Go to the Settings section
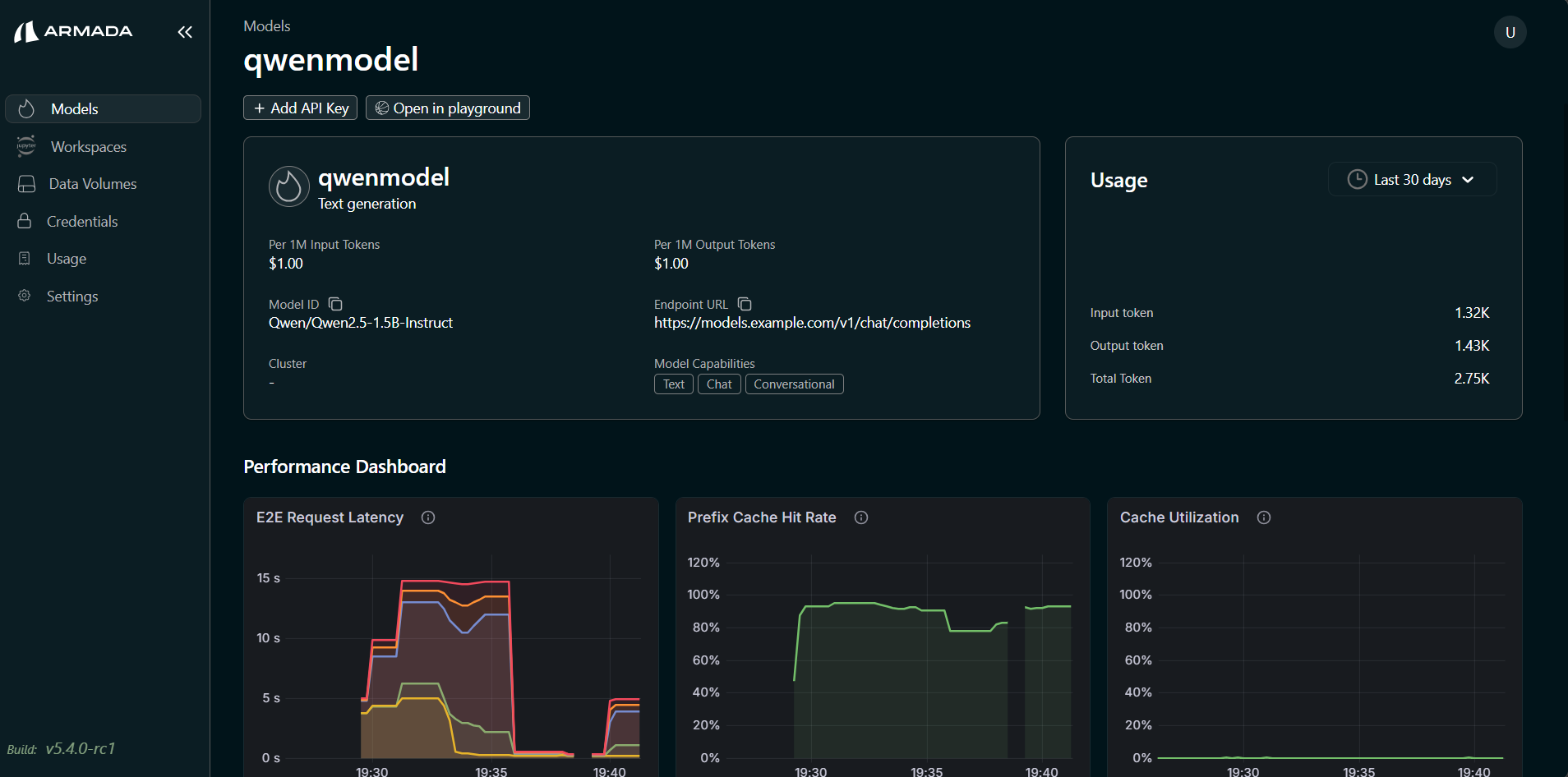 tap(103, 296)
